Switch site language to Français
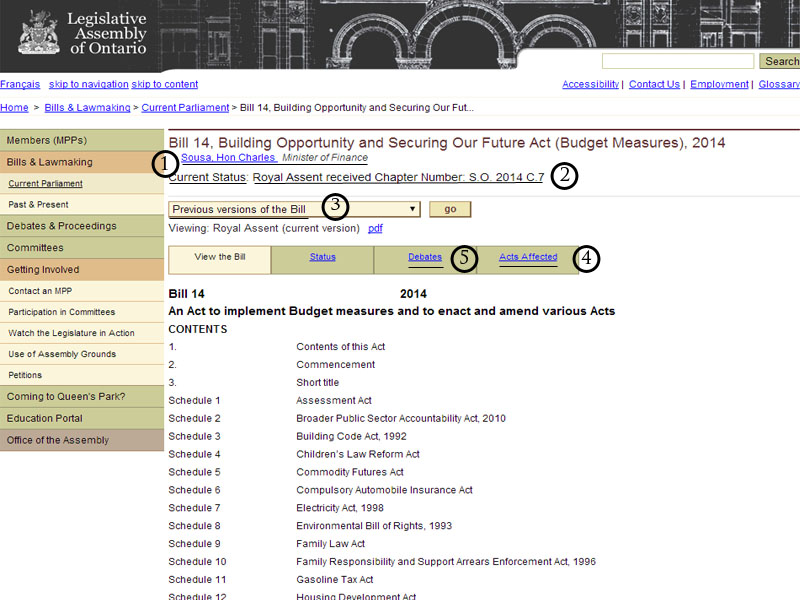The height and width of the screenshot is (600, 800). 20,84
